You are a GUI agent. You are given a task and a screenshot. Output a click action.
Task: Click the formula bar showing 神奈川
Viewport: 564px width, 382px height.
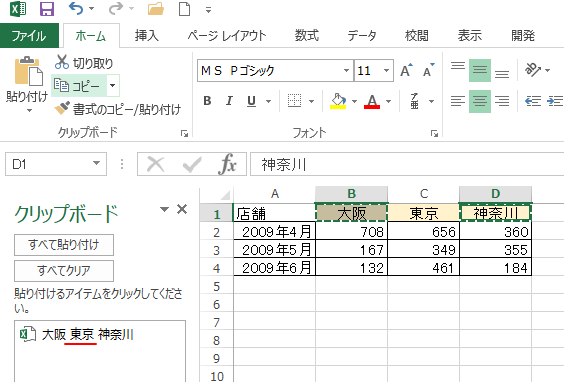(x=407, y=164)
